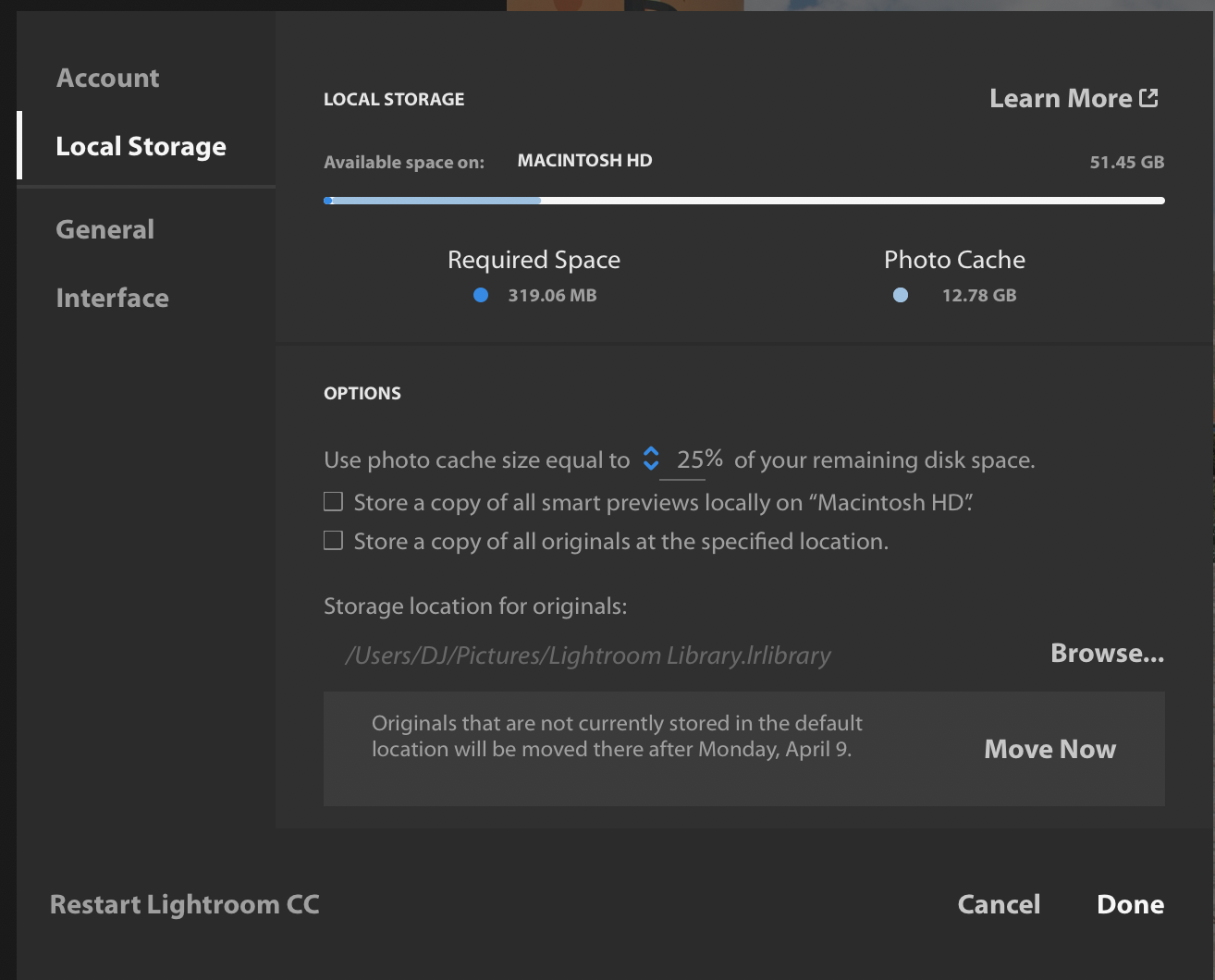Click the 51.45 GB available space value
Screen dimensions: 1215x980
pos(1126,162)
